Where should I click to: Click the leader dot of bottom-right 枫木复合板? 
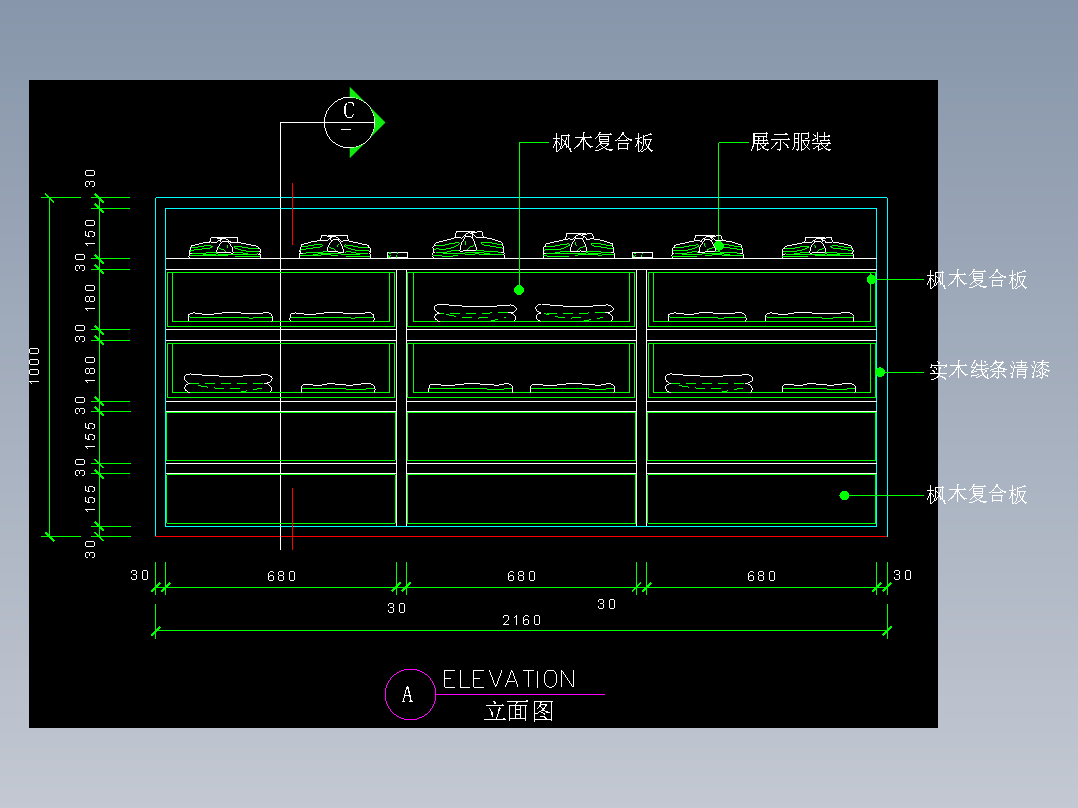pos(844,495)
